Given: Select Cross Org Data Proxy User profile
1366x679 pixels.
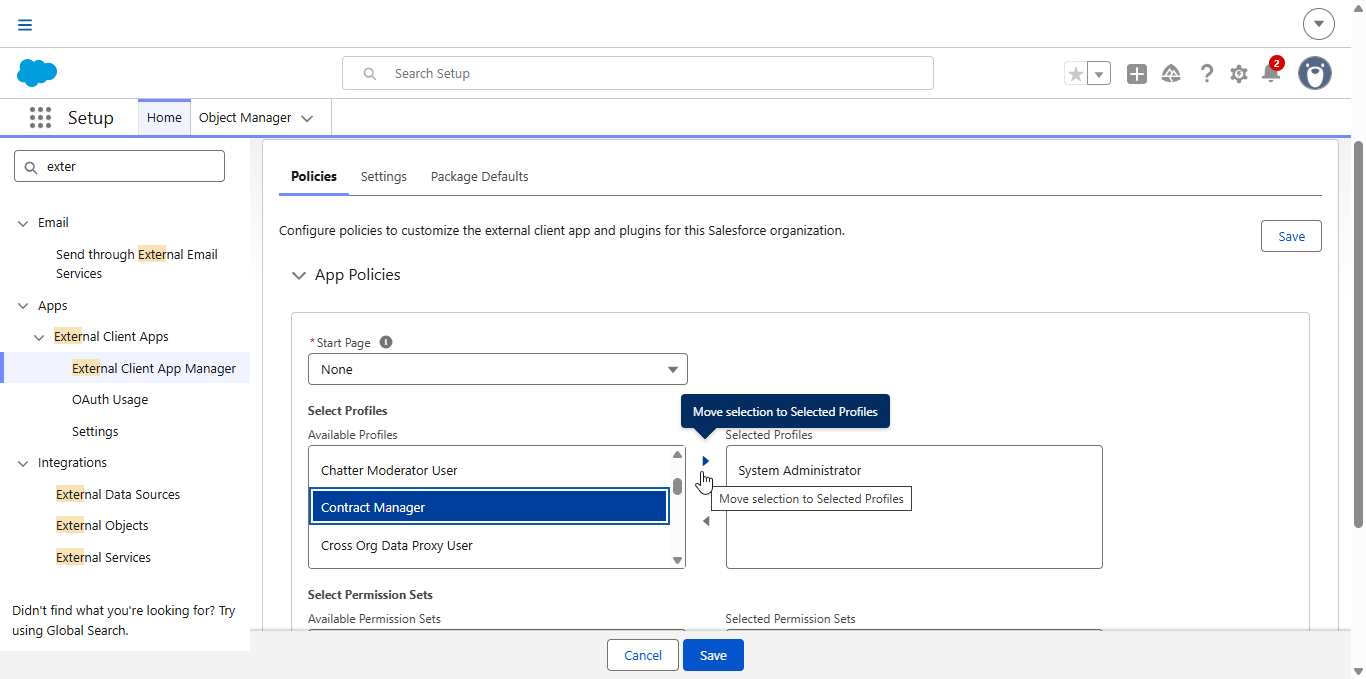Looking at the screenshot, I should pyautogui.click(x=489, y=545).
